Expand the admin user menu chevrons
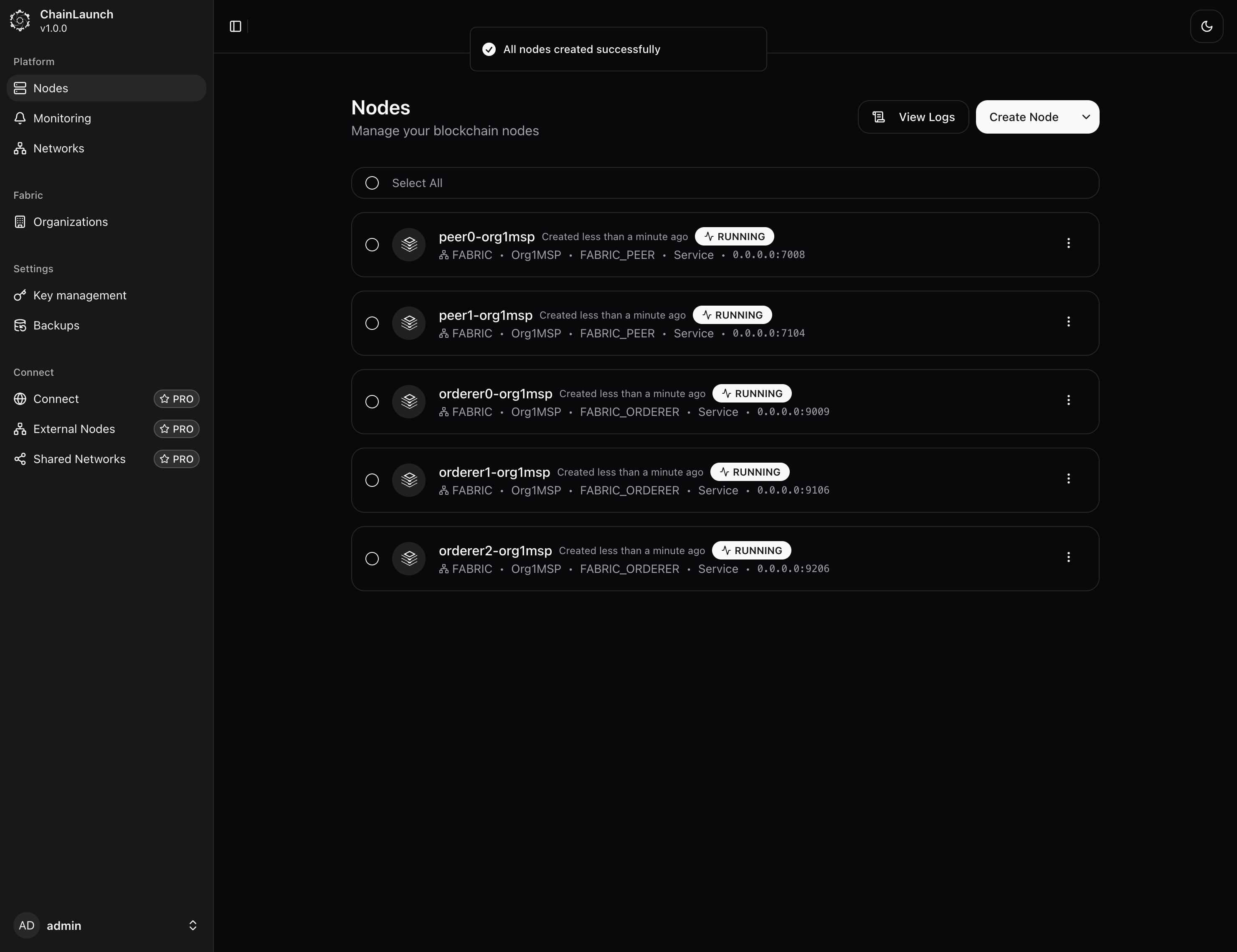1237x952 pixels. pos(193,925)
